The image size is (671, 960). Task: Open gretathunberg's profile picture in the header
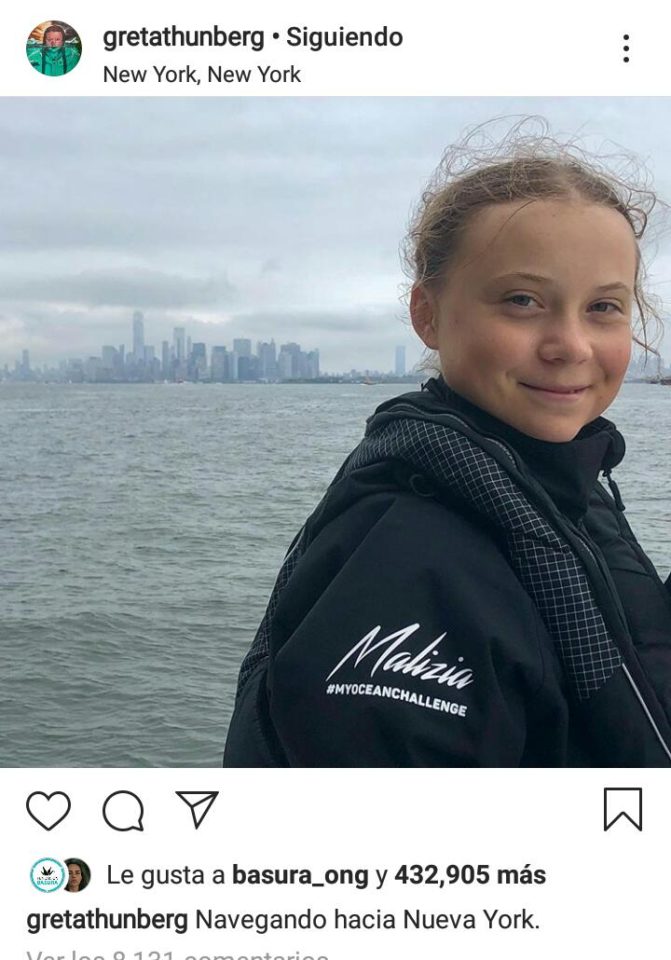pos(54,48)
